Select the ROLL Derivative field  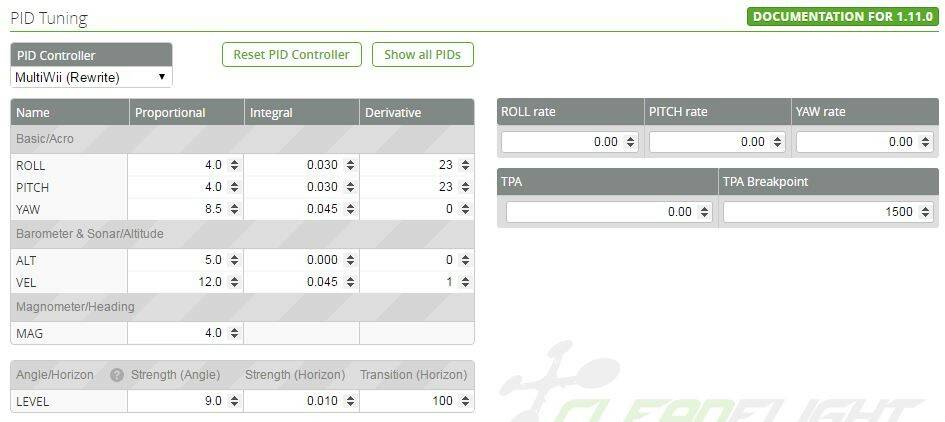[x=416, y=165]
